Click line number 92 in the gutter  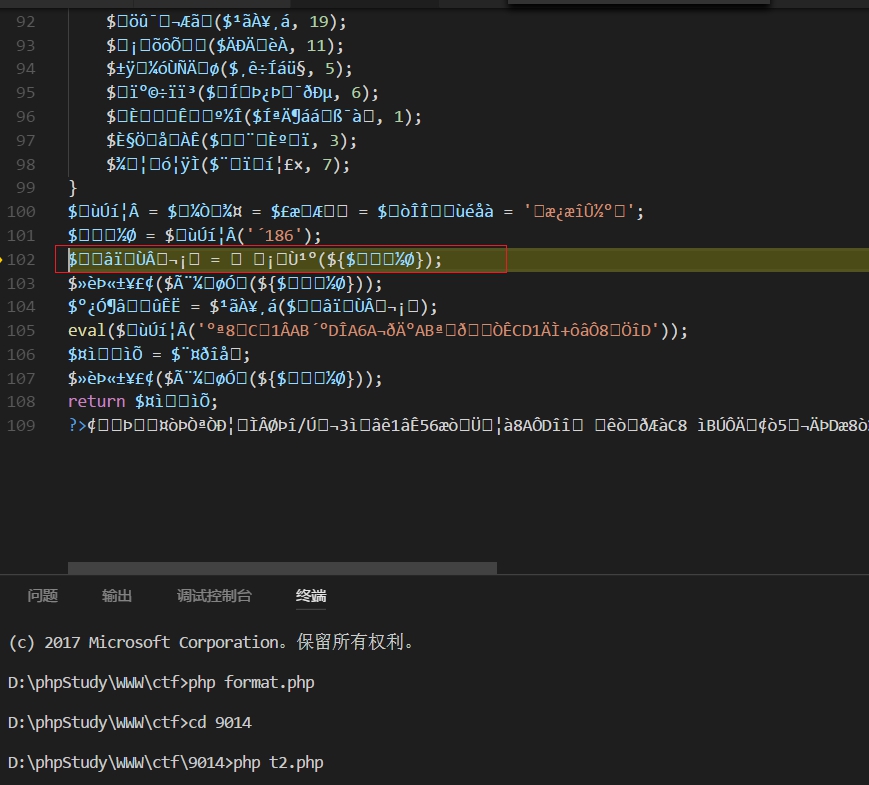point(25,22)
